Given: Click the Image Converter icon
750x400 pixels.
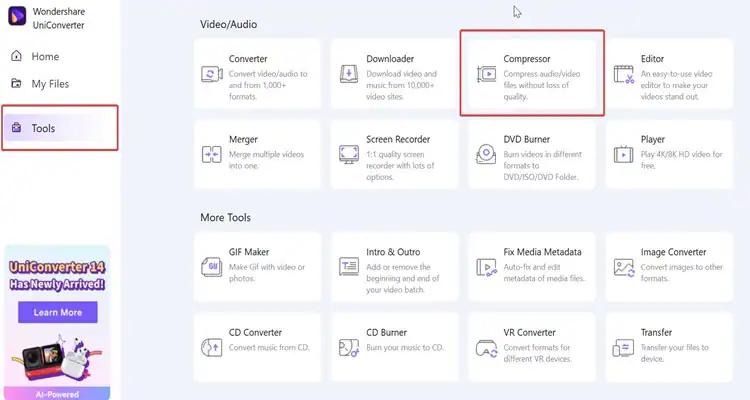Looking at the screenshot, I should (x=624, y=267).
